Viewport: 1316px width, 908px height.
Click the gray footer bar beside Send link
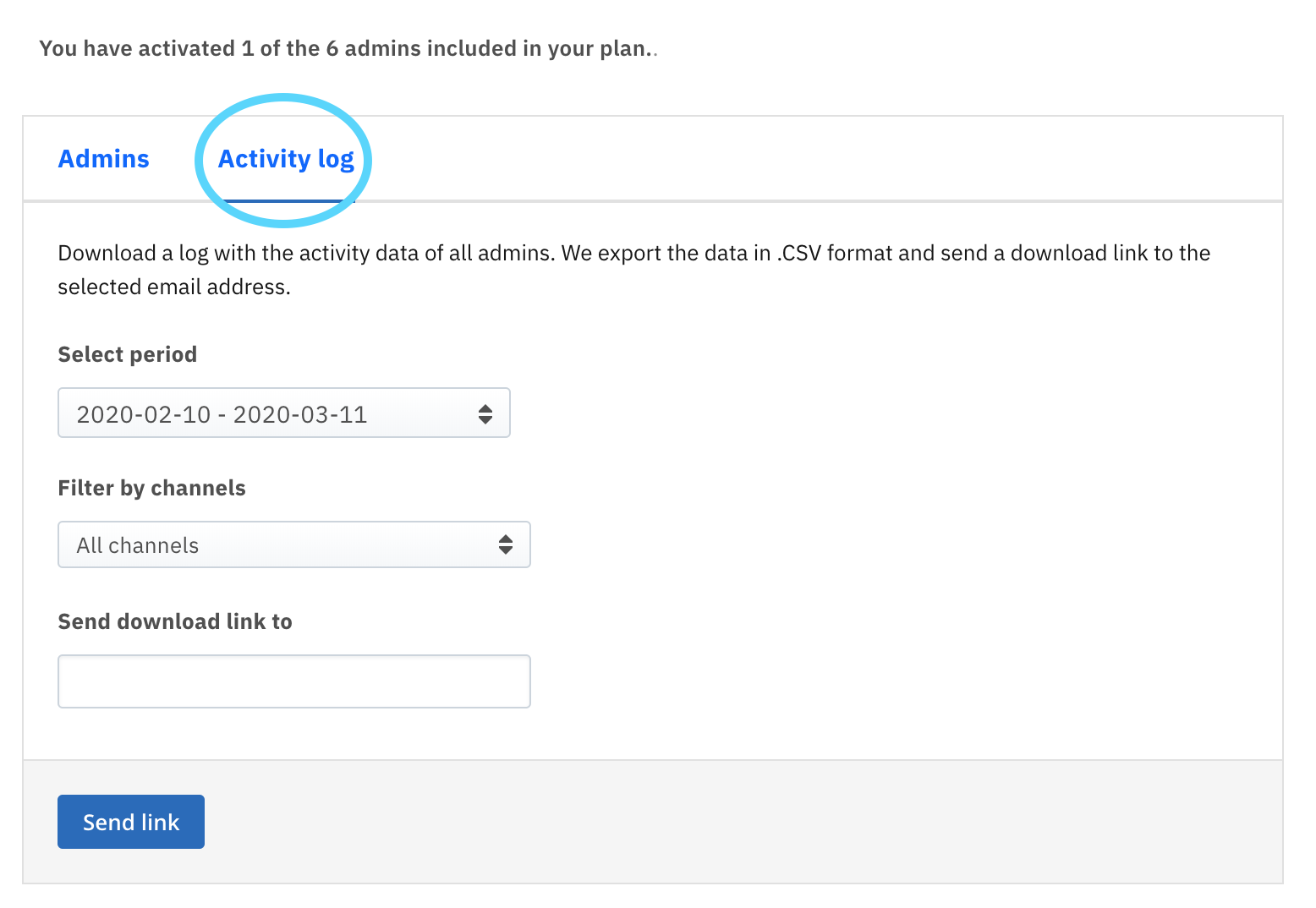pyautogui.click(x=743, y=822)
